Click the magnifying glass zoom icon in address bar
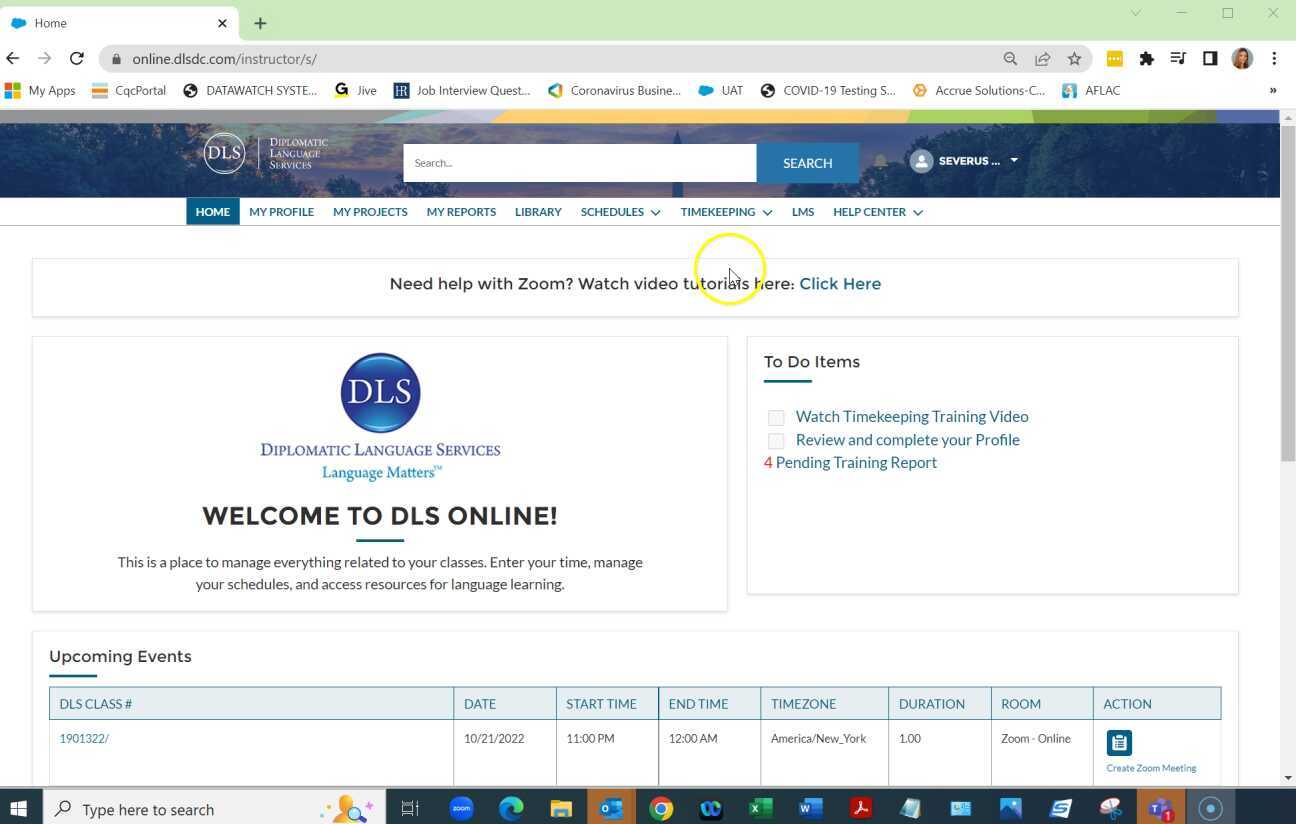The width and height of the screenshot is (1296, 824). click(x=1010, y=58)
